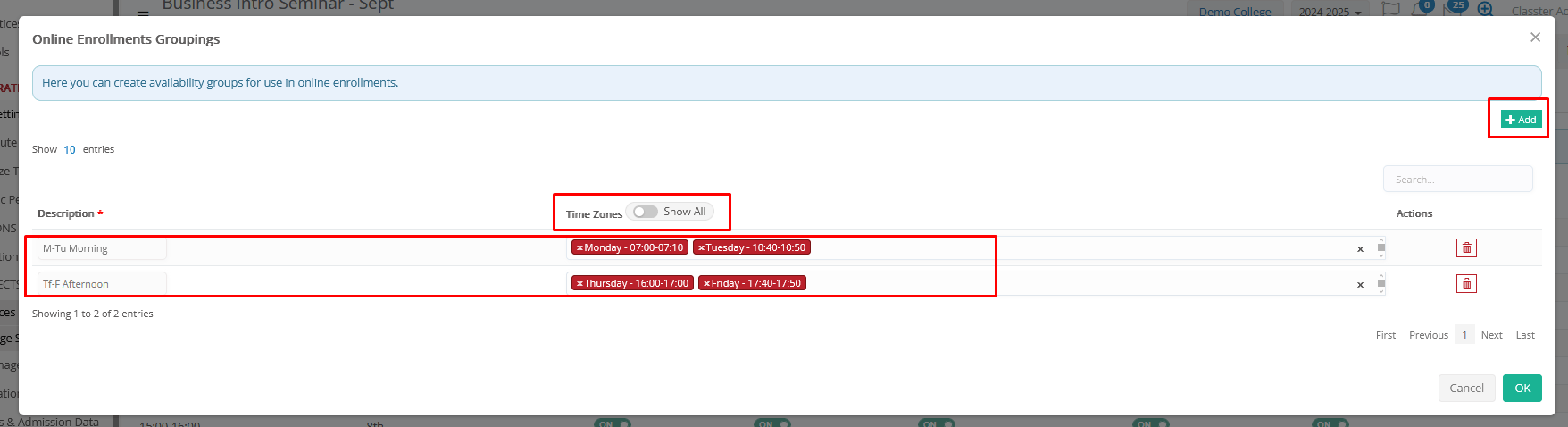The image size is (1568, 427).
Task: Click the green Add button
Action: coord(1521,120)
